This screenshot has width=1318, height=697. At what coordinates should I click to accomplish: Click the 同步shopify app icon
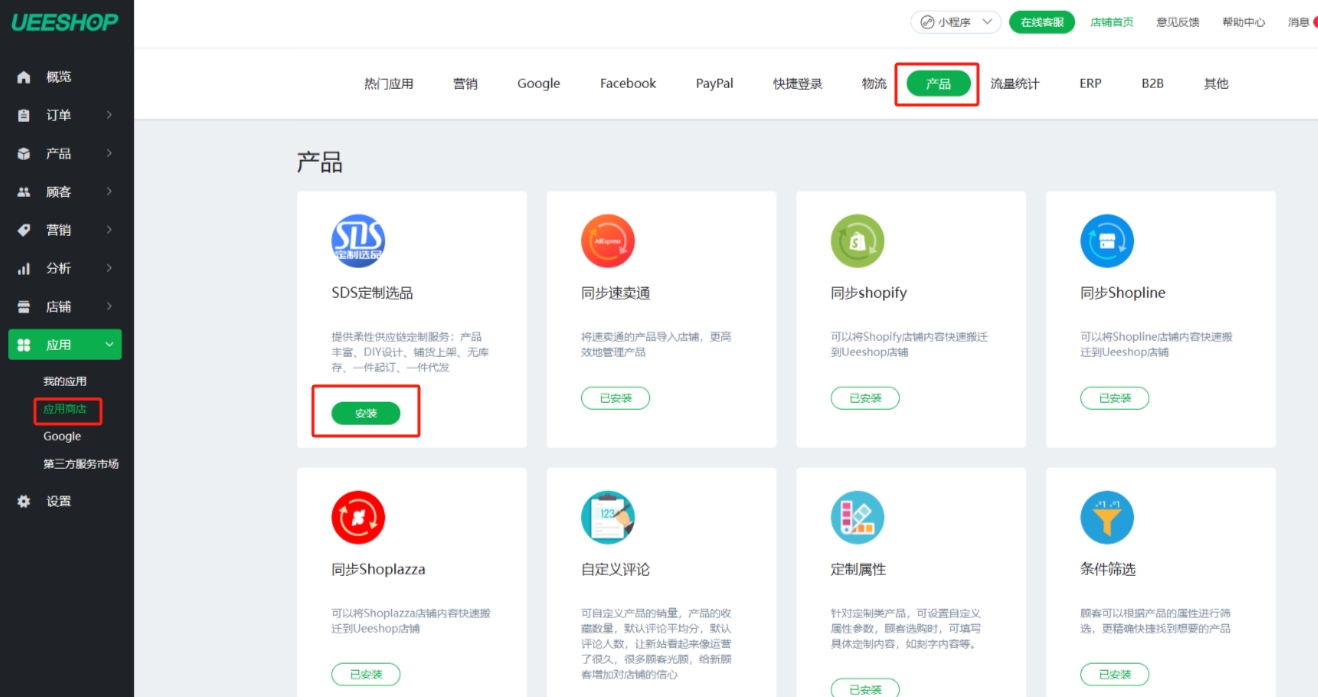[858, 241]
